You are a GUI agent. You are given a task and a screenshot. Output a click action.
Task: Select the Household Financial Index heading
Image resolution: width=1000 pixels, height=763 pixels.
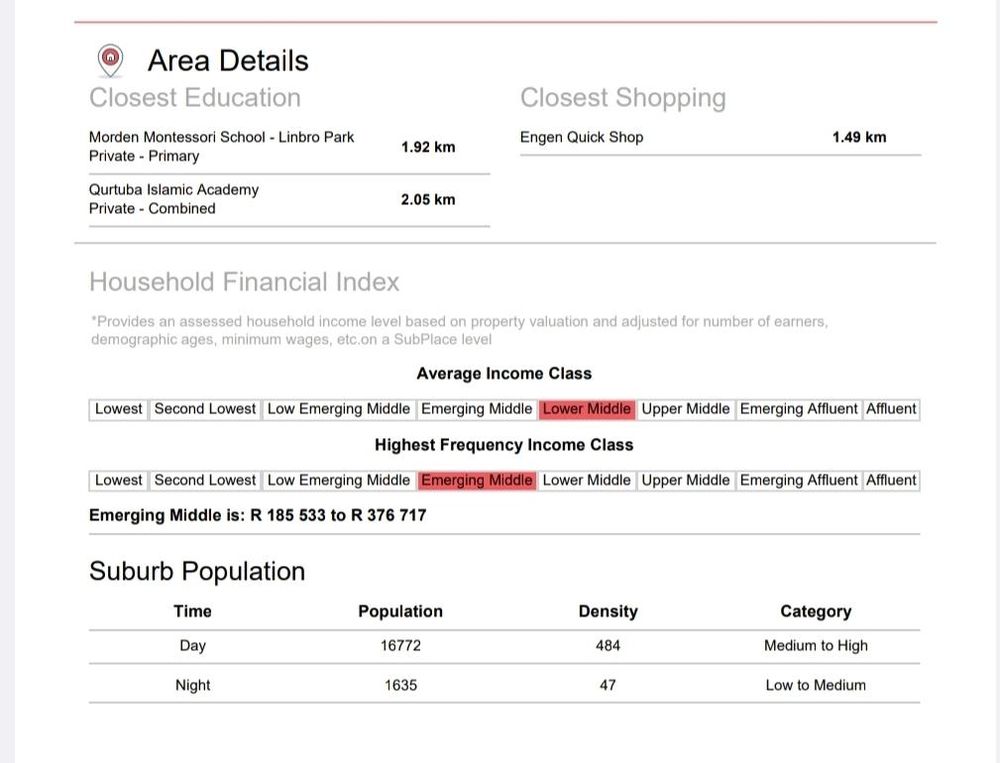tap(244, 282)
